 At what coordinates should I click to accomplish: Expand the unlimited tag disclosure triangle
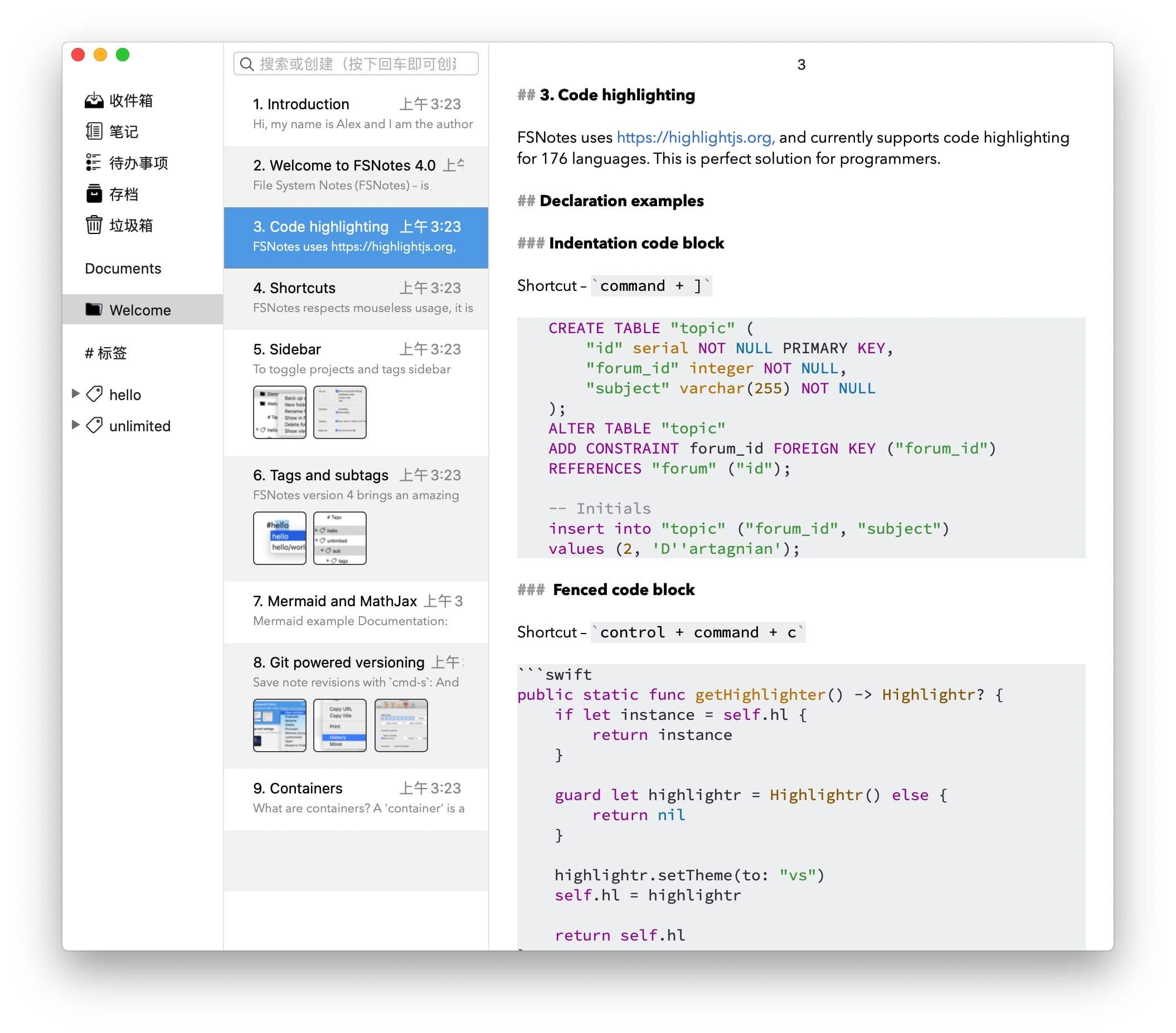[x=75, y=425]
